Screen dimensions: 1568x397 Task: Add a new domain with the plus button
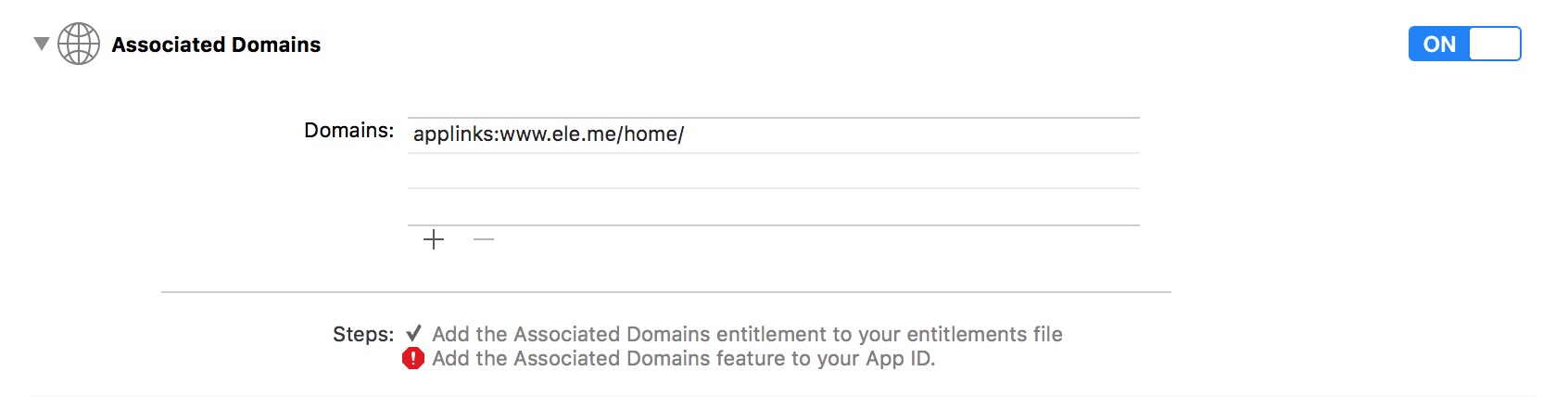[434, 240]
